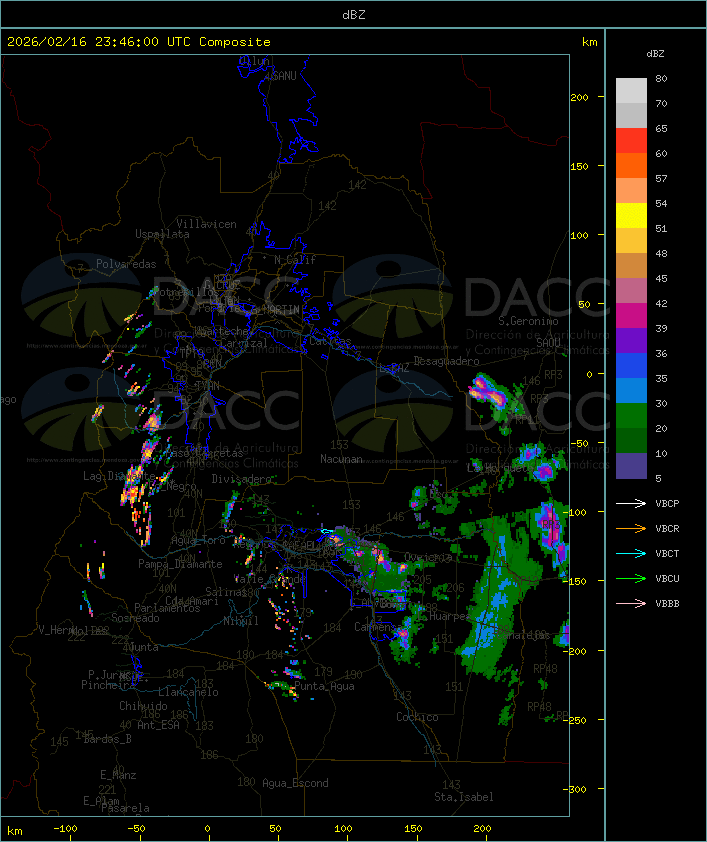The width and height of the screenshot is (707, 842).
Task: Click the 'VBCT' legend label
Action: click(x=667, y=553)
